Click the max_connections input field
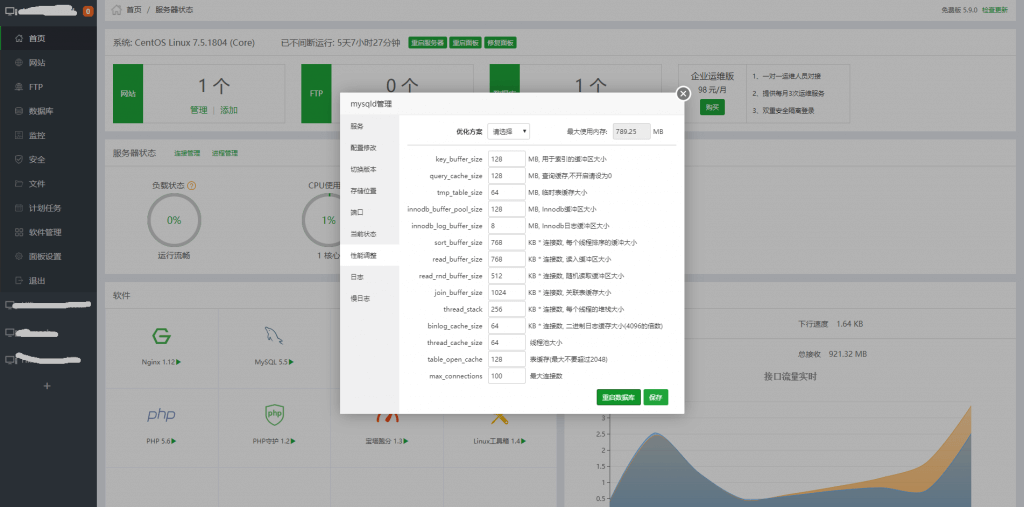 pos(507,376)
